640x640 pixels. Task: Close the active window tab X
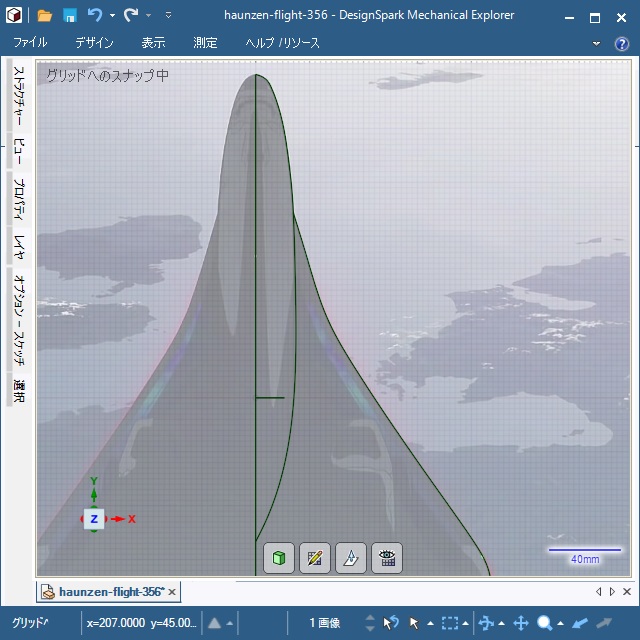627,591
